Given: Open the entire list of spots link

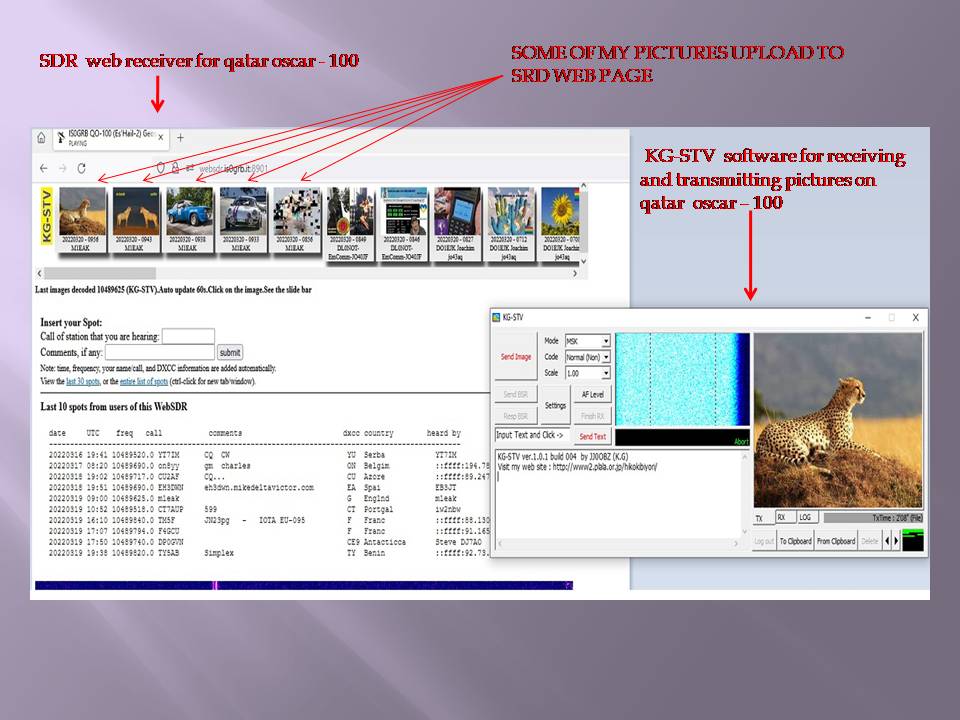Looking at the screenshot, I should tap(144, 381).
